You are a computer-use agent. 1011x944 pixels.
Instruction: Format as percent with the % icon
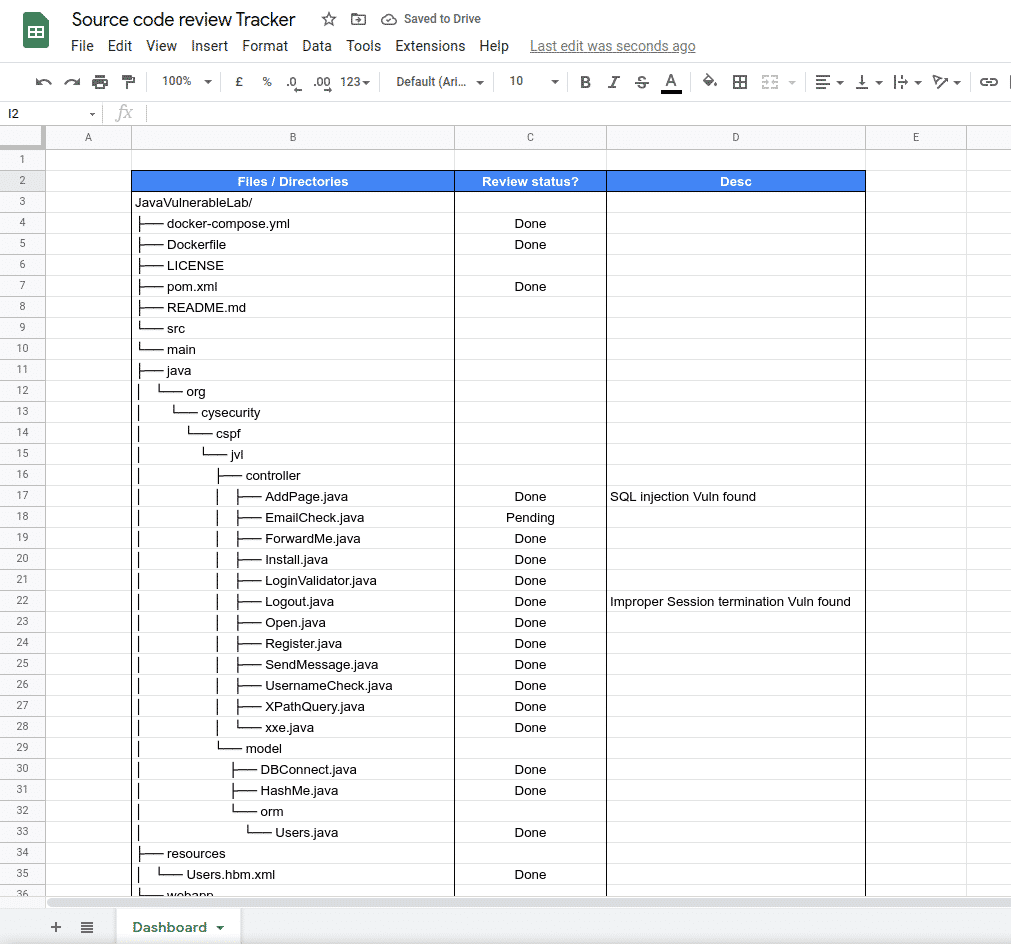click(267, 82)
